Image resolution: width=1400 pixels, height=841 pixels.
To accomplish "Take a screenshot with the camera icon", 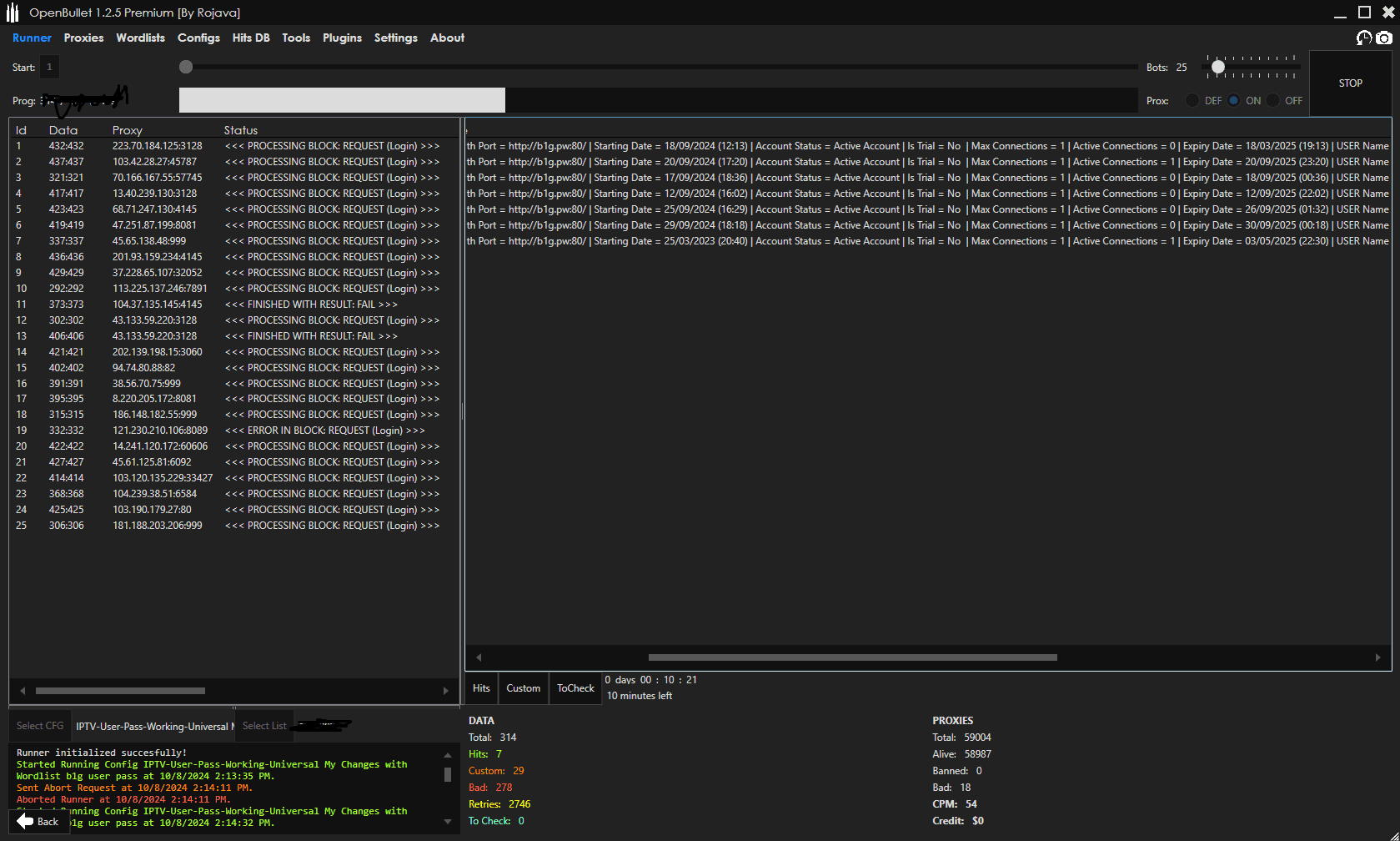I will 1384,38.
